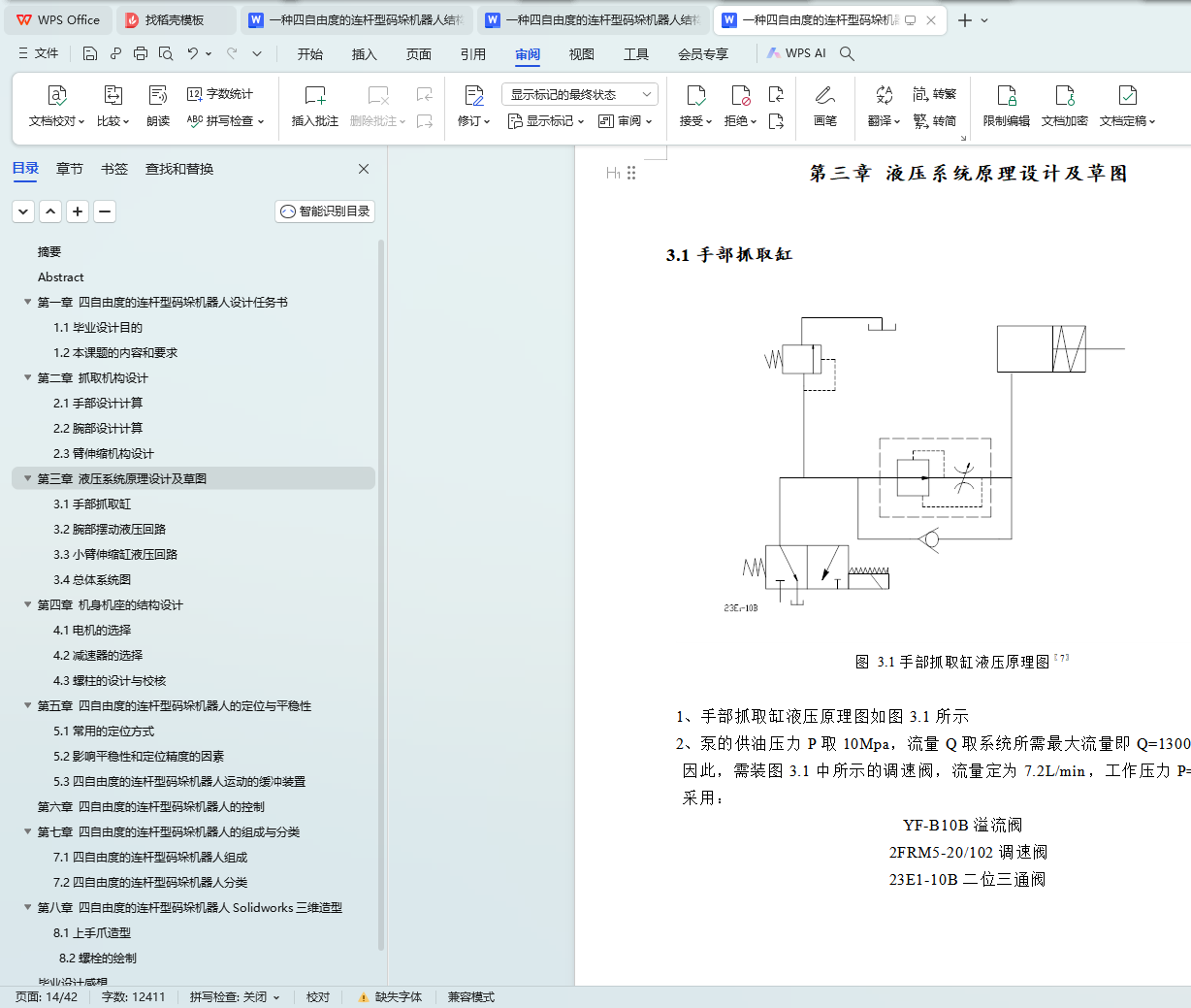Image resolution: width=1191 pixels, height=1008 pixels.
Task: Close the navigation pane
Action: pos(364,169)
